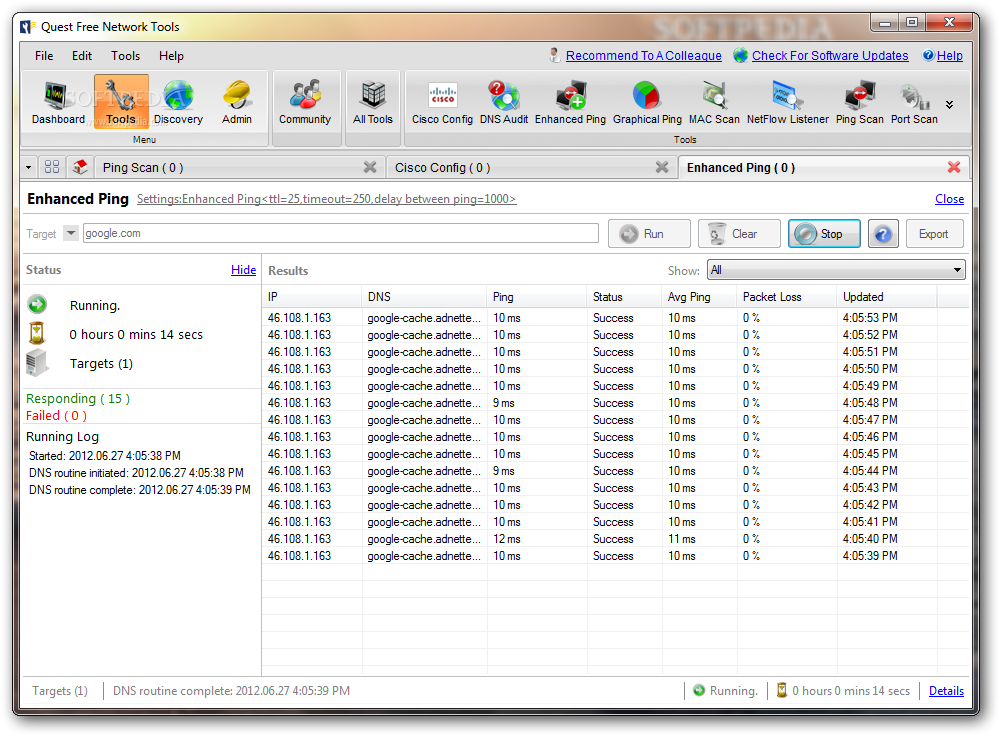Click the Targets (1) status bar text

(x=60, y=691)
